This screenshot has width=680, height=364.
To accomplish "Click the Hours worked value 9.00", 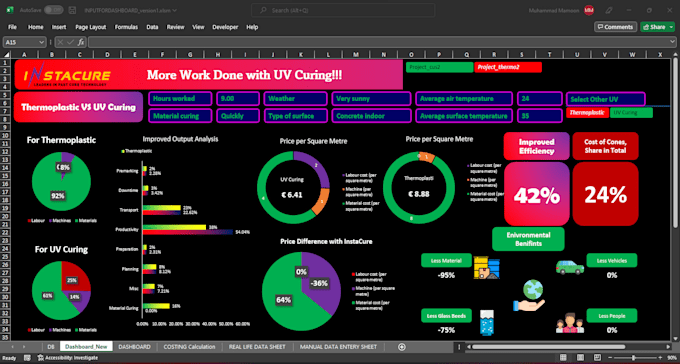I will pyautogui.click(x=238, y=98).
